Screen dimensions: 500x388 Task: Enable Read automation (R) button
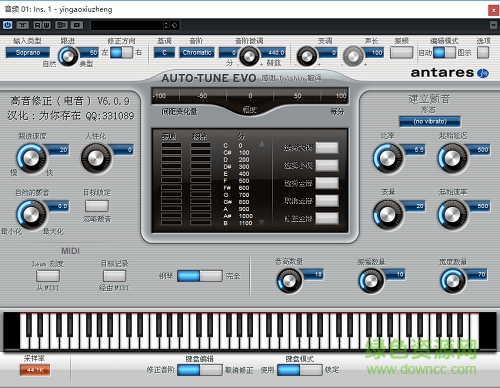coord(37,25)
